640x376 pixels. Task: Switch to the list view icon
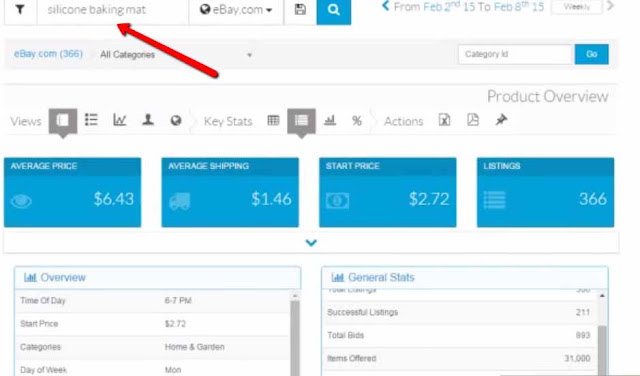pos(91,120)
